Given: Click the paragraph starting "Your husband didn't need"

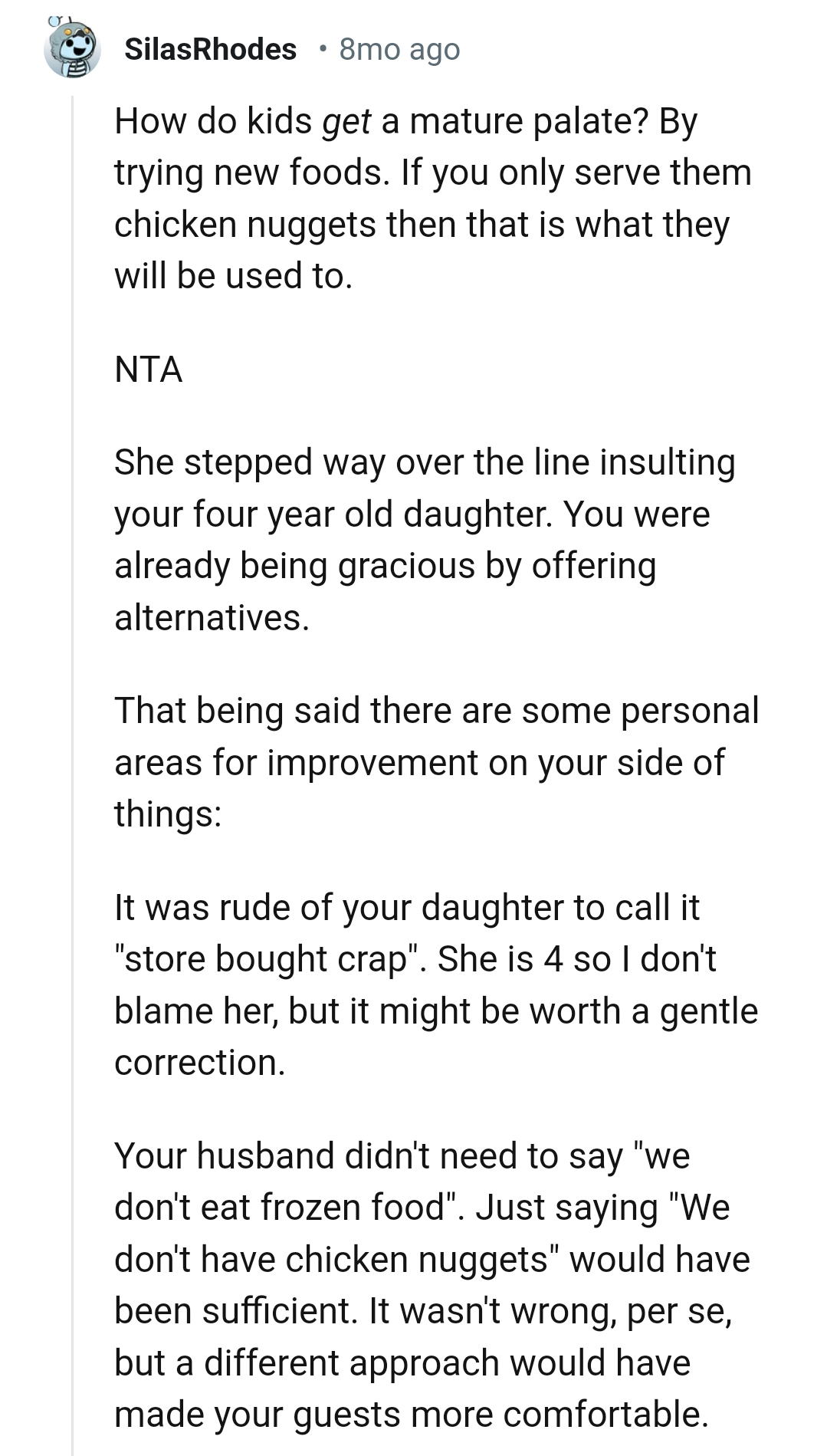Looking at the screenshot, I should click(x=432, y=1284).
